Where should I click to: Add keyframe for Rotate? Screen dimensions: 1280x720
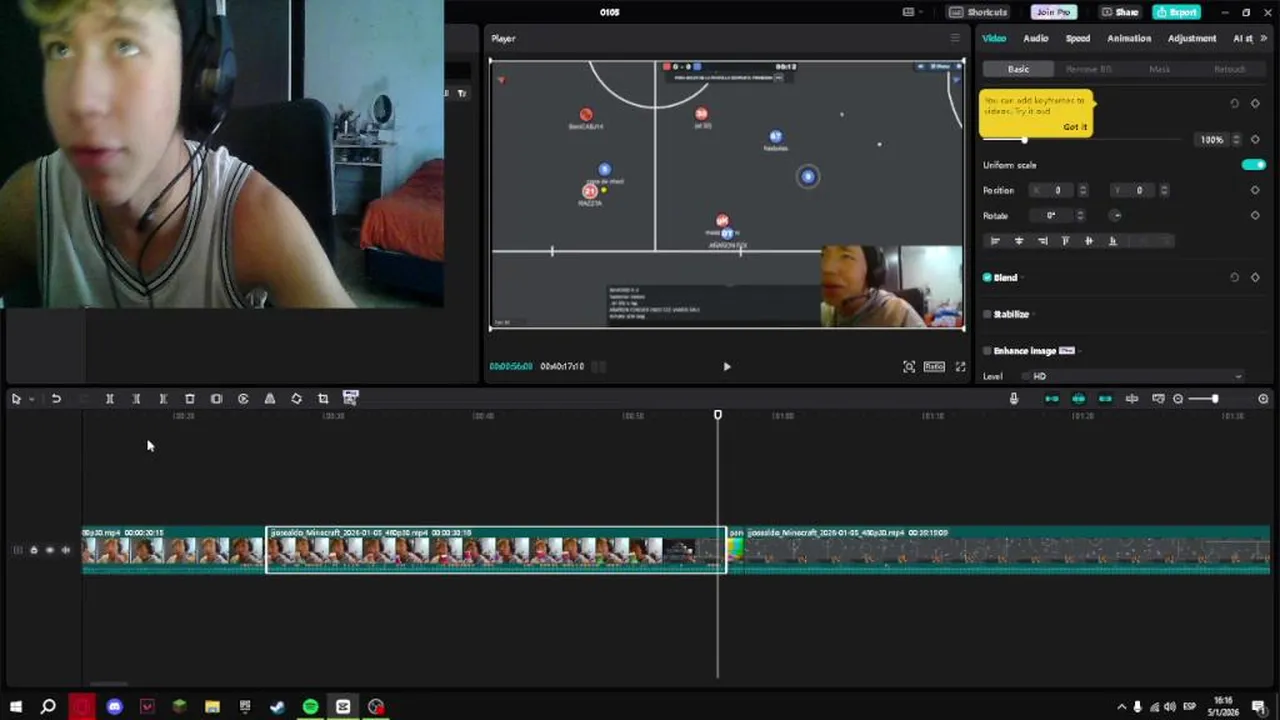(1256, 215)
